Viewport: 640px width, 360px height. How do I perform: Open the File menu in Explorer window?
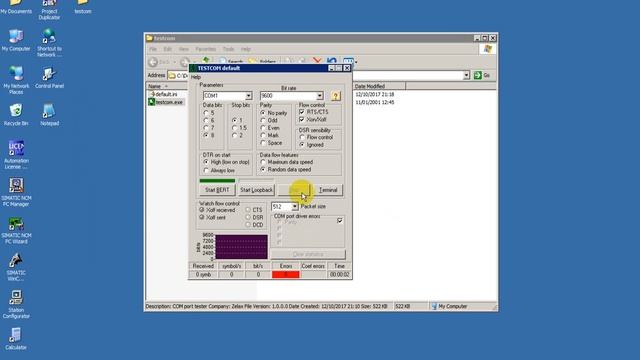153,49
